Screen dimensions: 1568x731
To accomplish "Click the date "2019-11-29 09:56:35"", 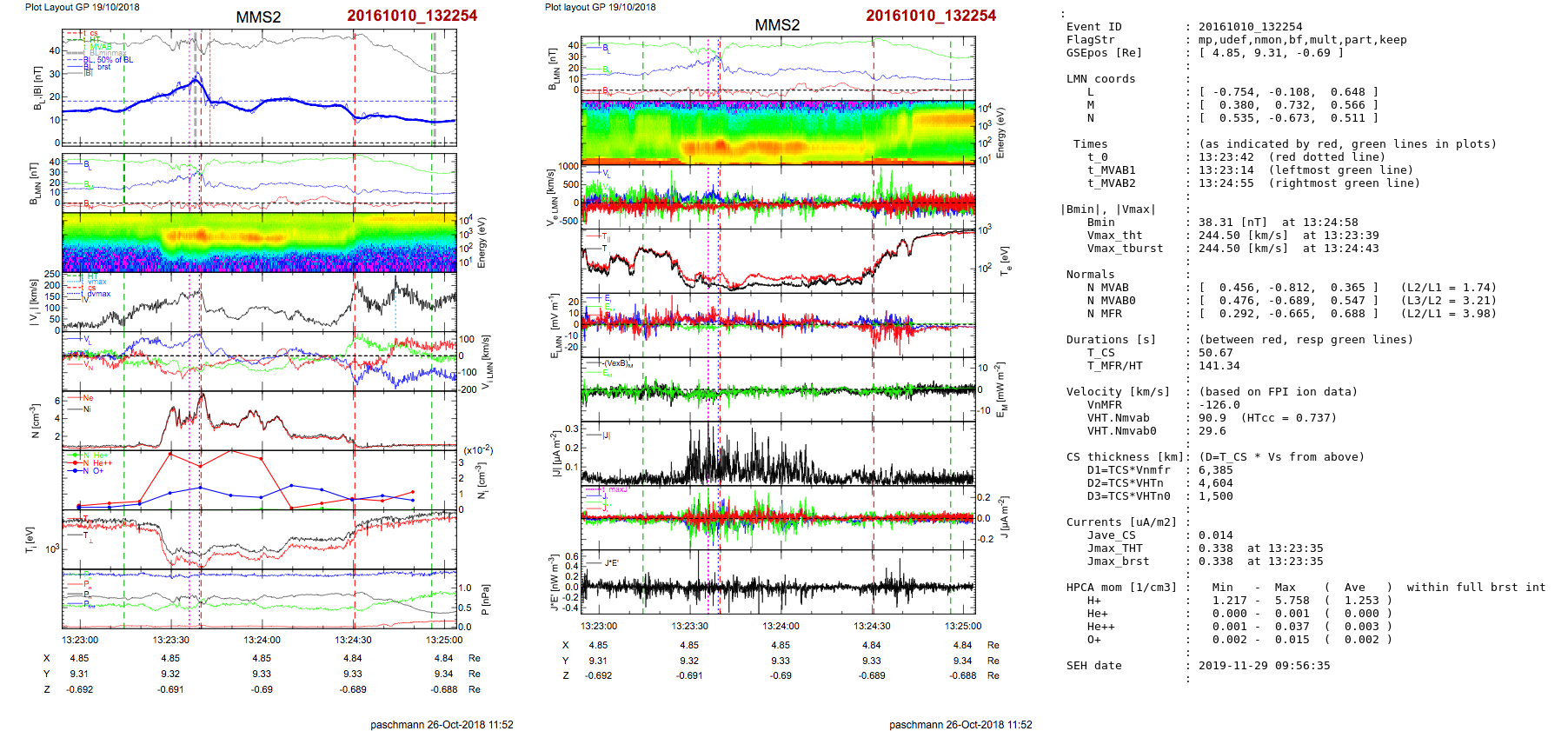I will pyautogui.click(x=1264, y=666).
